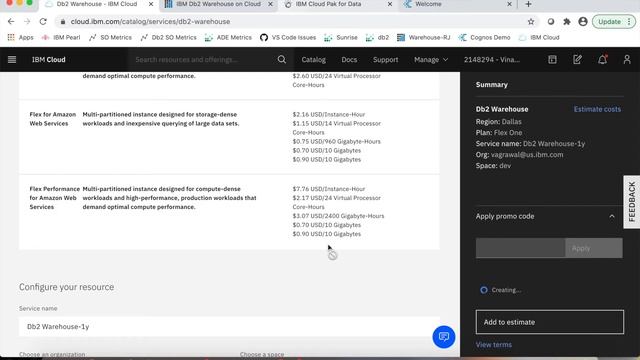Close the Db2 Warehouse - IBM Cloud tab

pyautogui.click(x=151, y=4)
